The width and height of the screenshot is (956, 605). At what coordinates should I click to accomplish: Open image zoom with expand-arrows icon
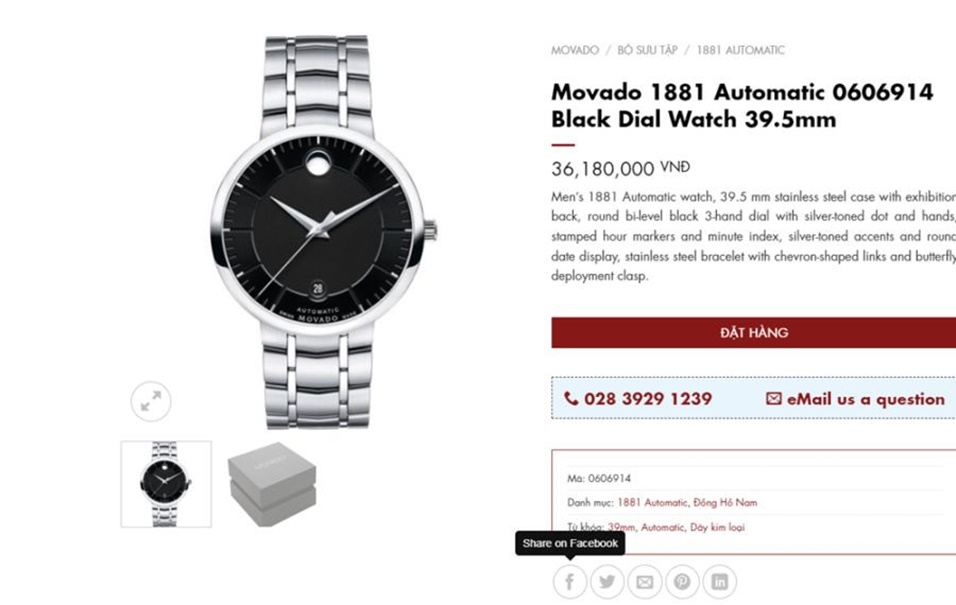point(151,401)
